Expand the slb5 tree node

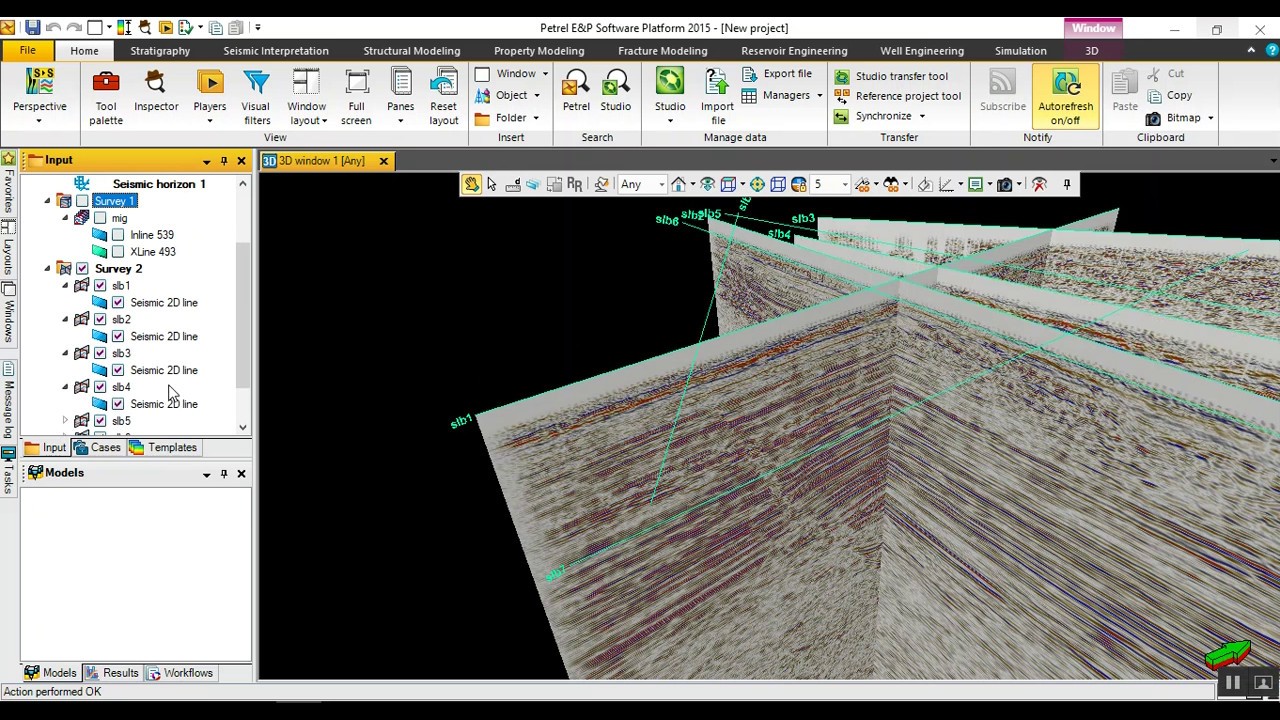pos(65,421)
